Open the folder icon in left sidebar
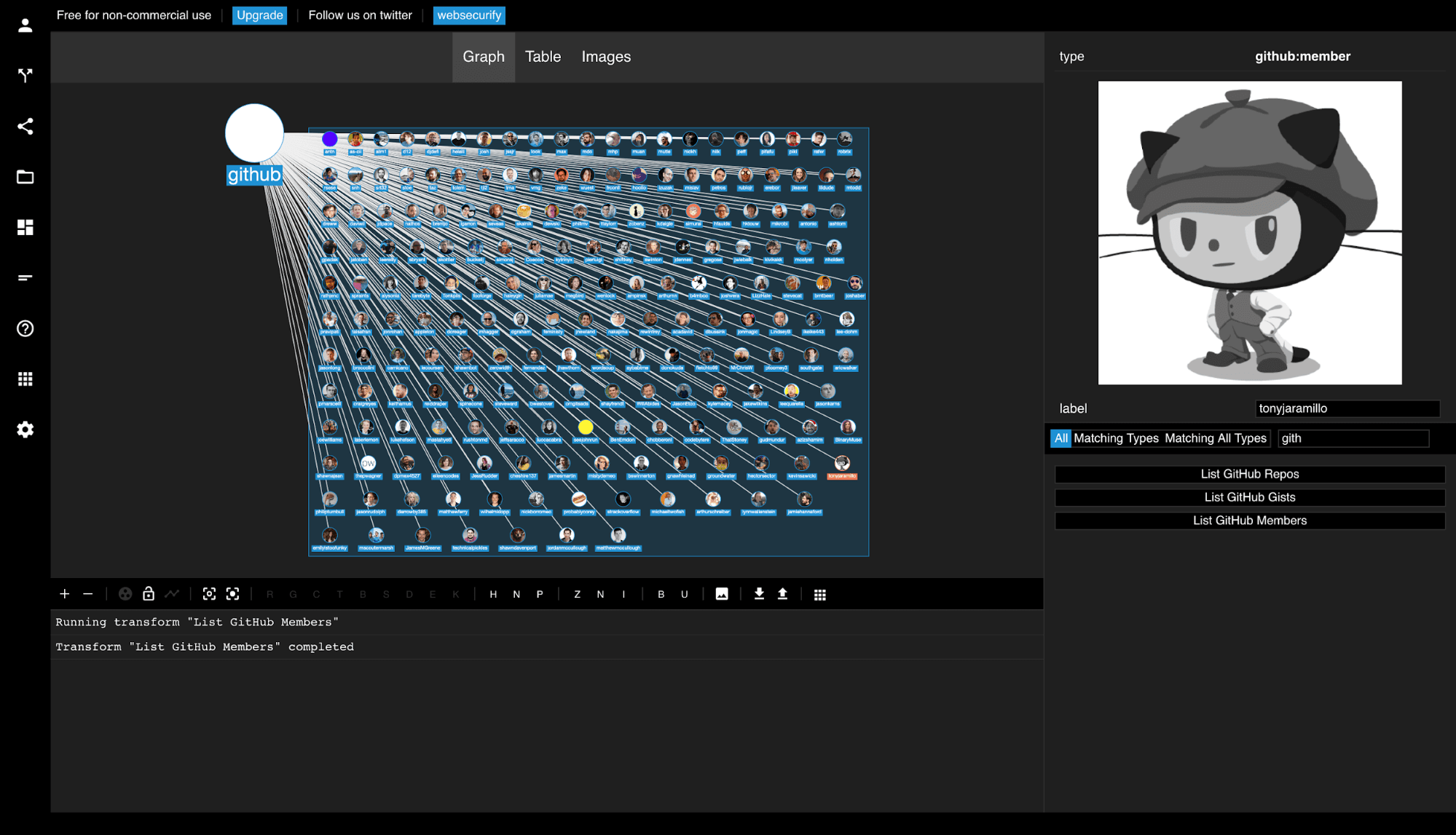 (x=25, y=177)
